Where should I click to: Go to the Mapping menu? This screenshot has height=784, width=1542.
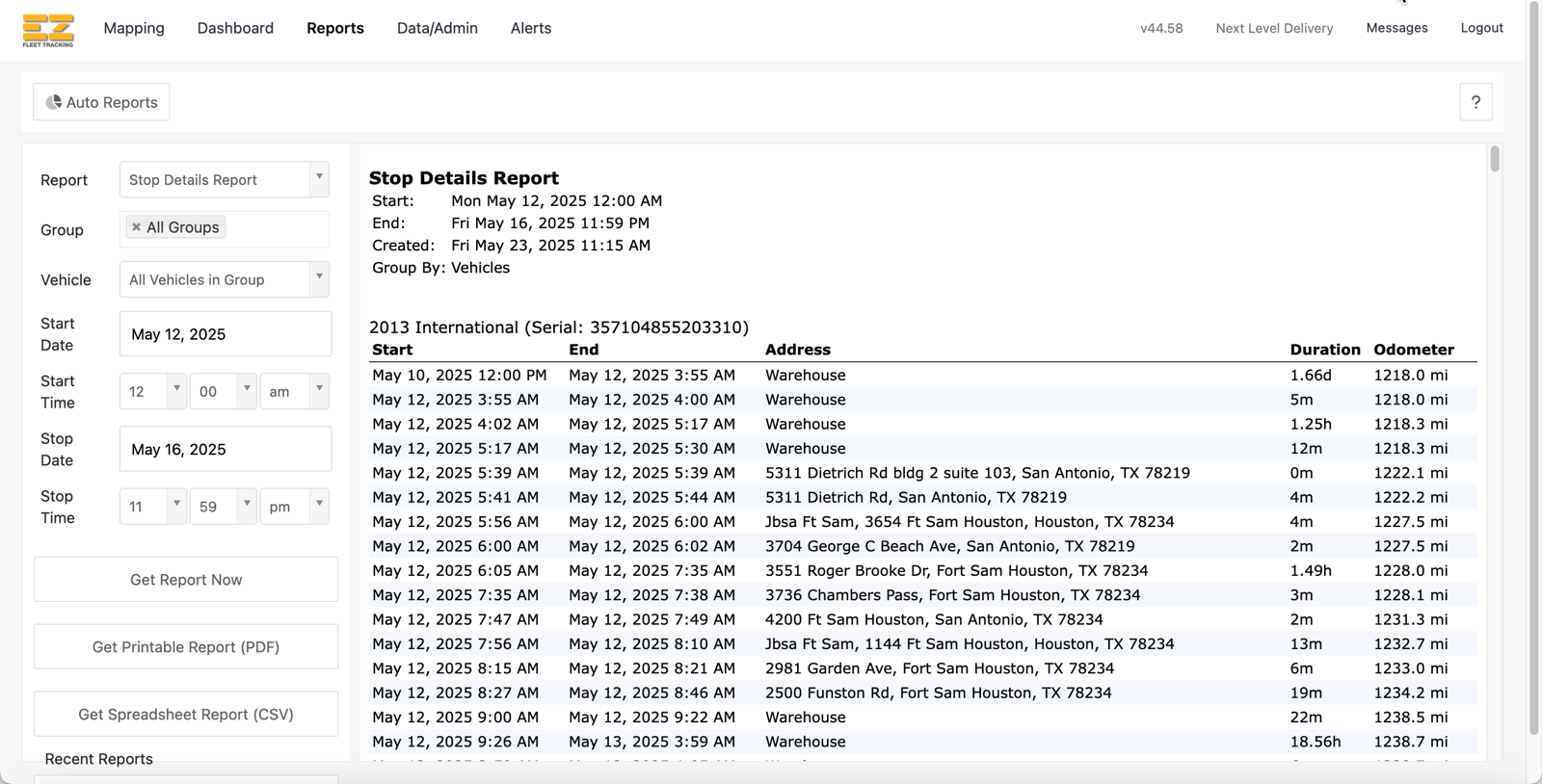tap(134, 28)
